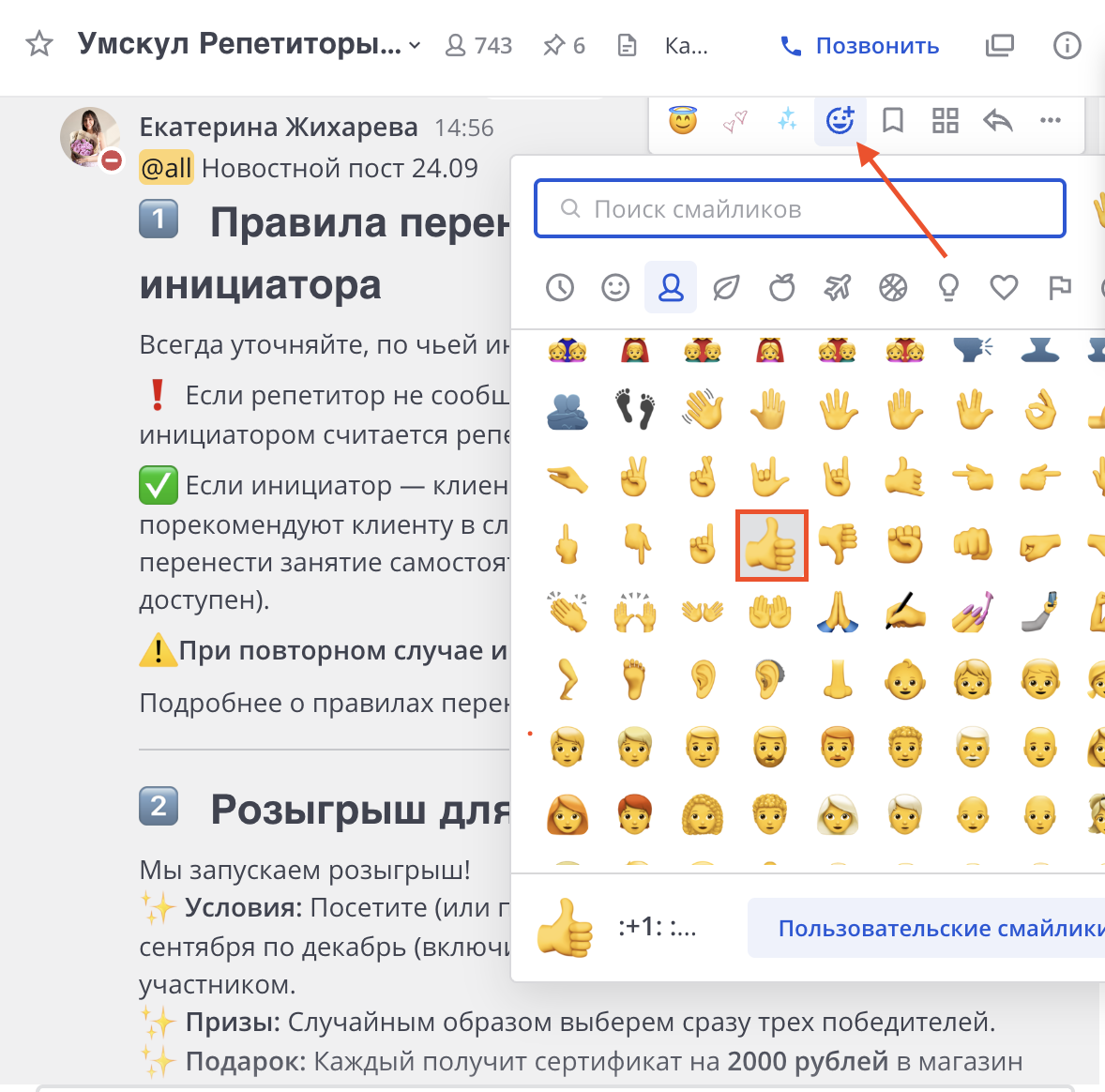This screenshot has width=1105, height=1092.
Task: Open the 6 pinned messages
Action: 564,46
